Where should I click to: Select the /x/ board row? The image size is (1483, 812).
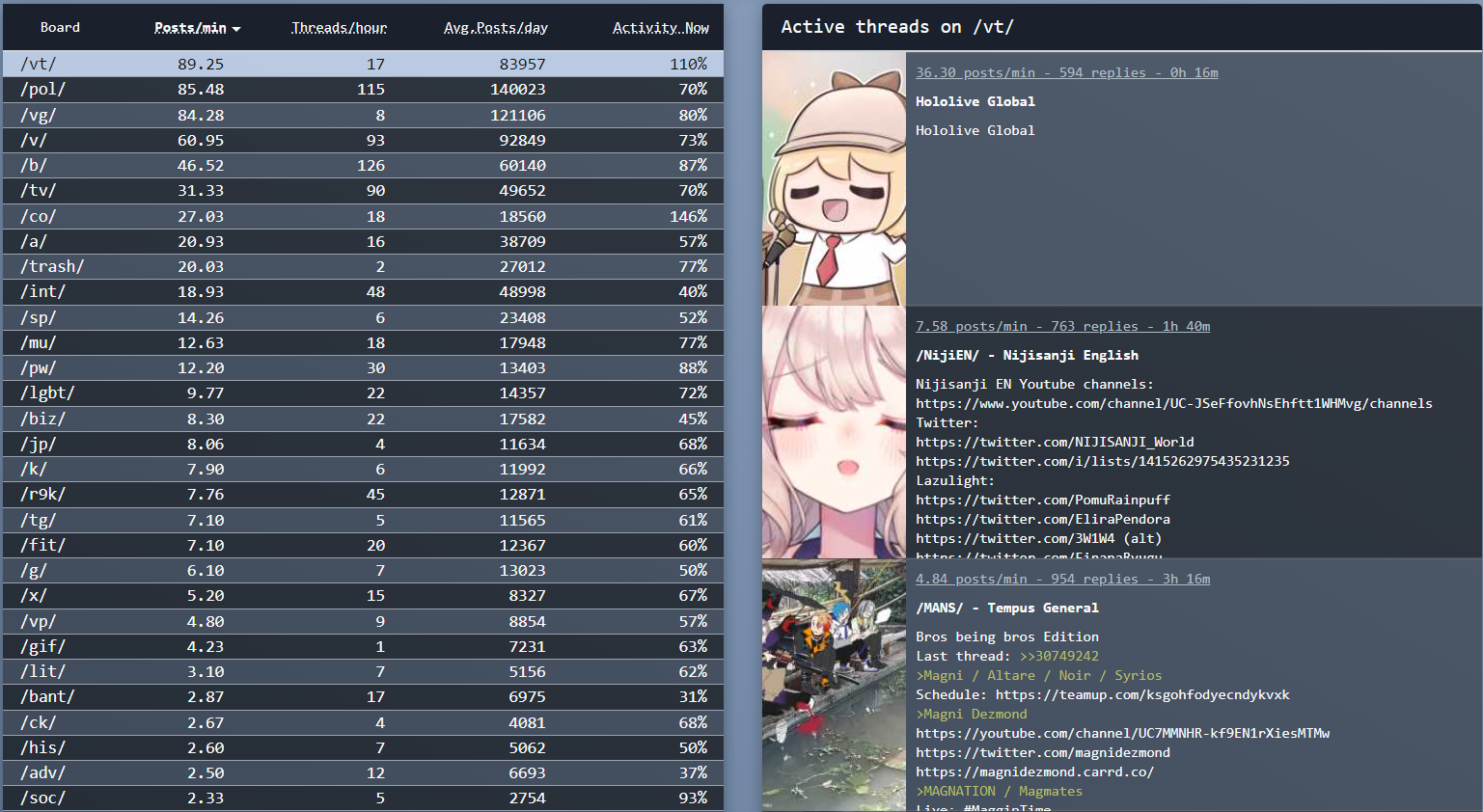[363, 595]
